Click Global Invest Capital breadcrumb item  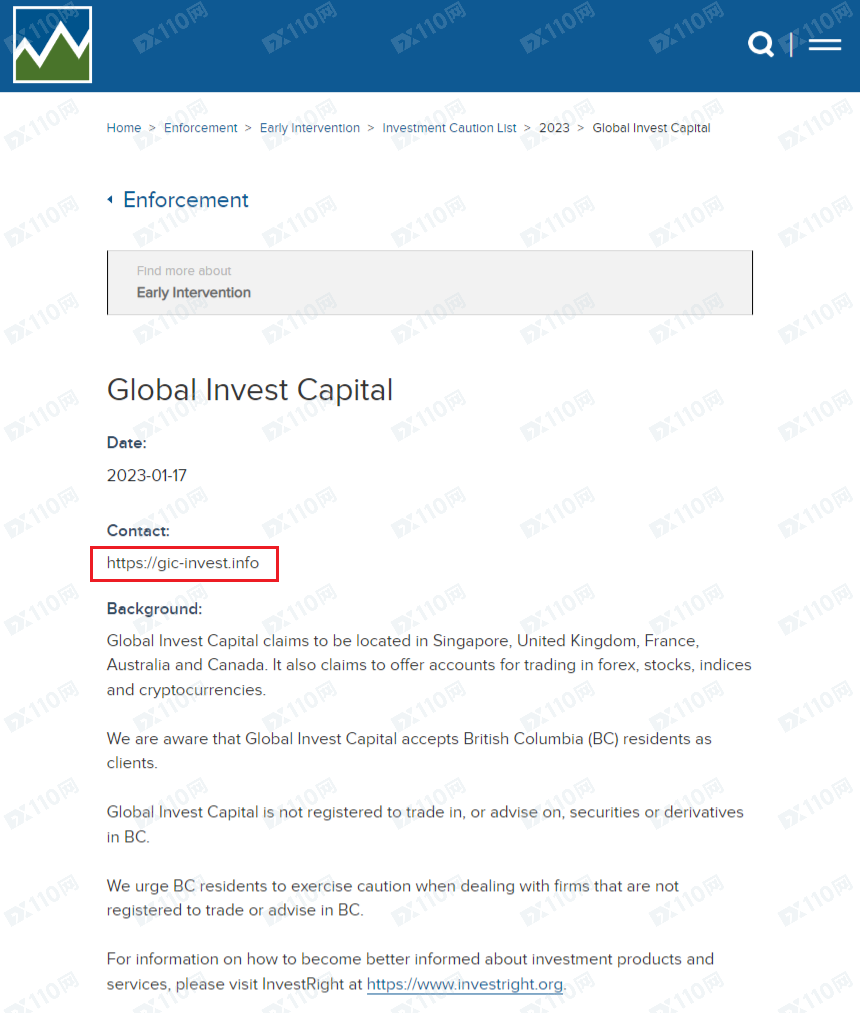click(x=651, y=128)
